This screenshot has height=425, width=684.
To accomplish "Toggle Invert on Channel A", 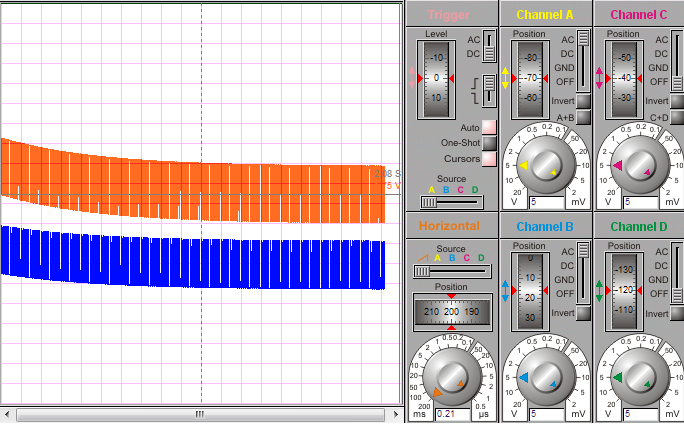I will click(x=582, y=101).
